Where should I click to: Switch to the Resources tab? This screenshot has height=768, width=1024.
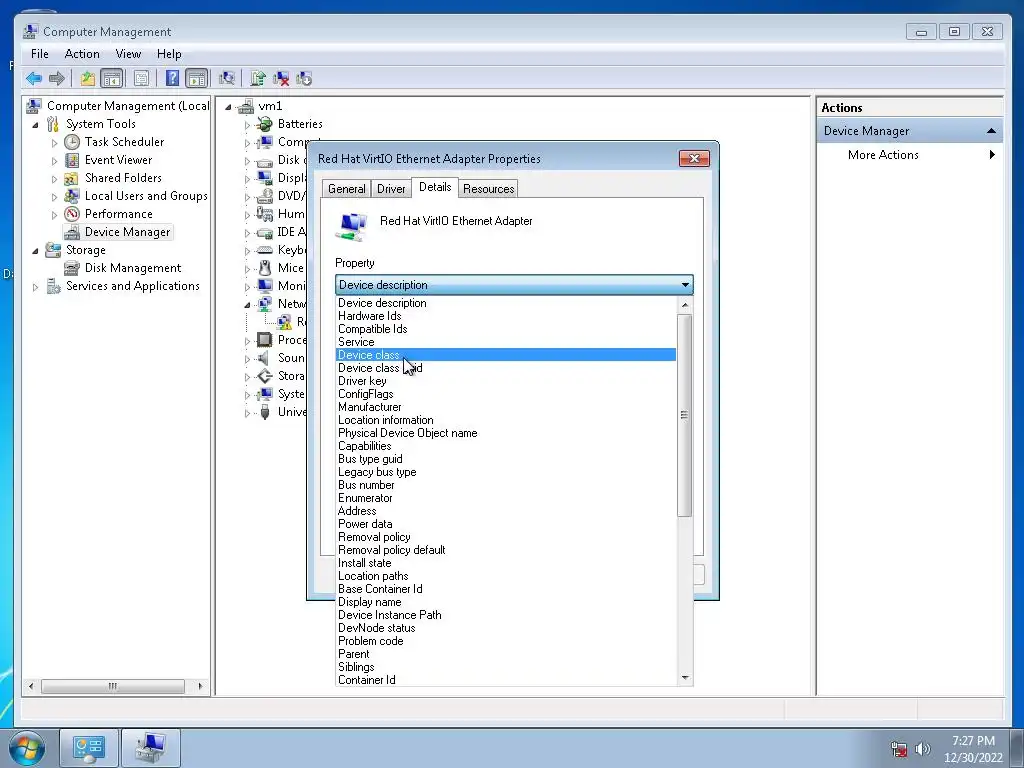(488, 189)
